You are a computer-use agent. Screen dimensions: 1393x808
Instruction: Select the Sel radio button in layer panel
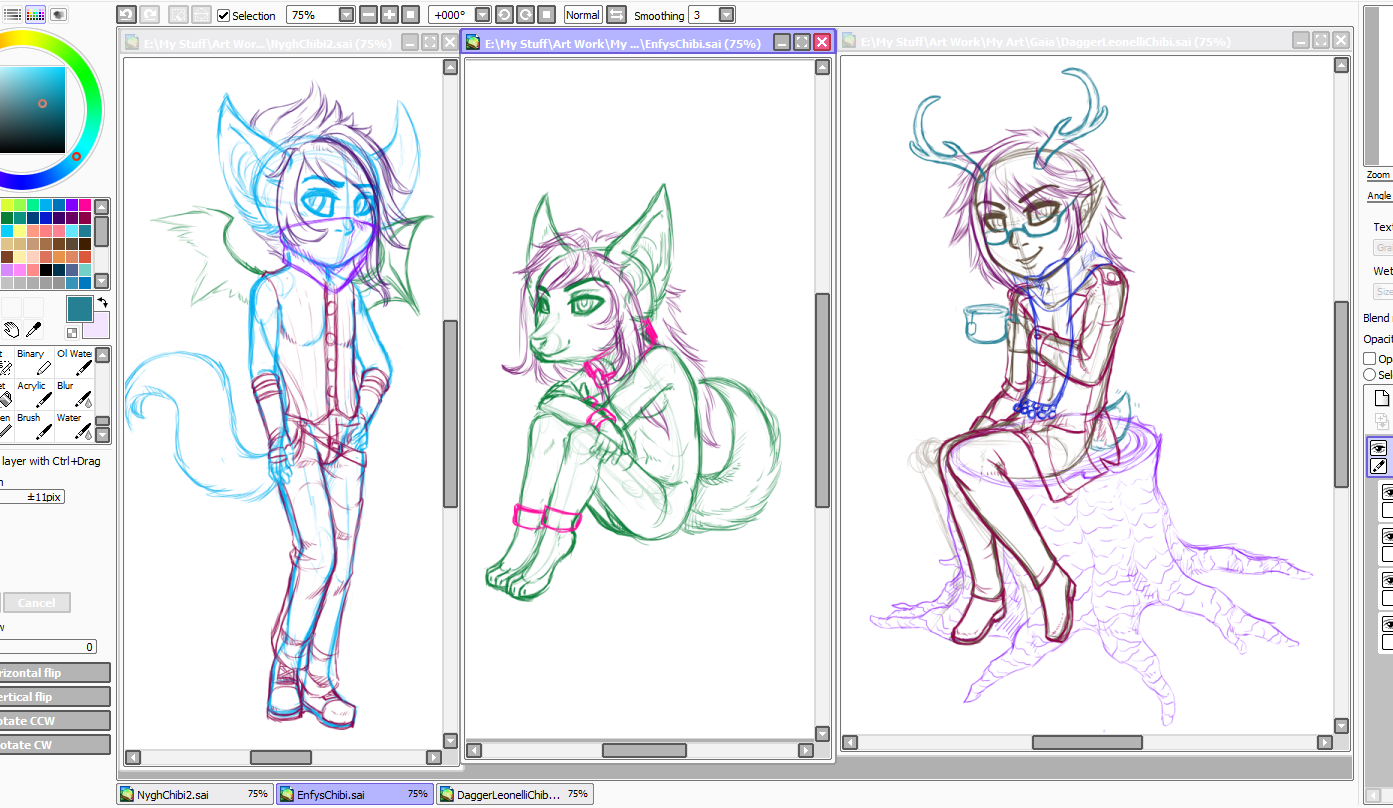pyautogui.click(x=1370, y=374)
